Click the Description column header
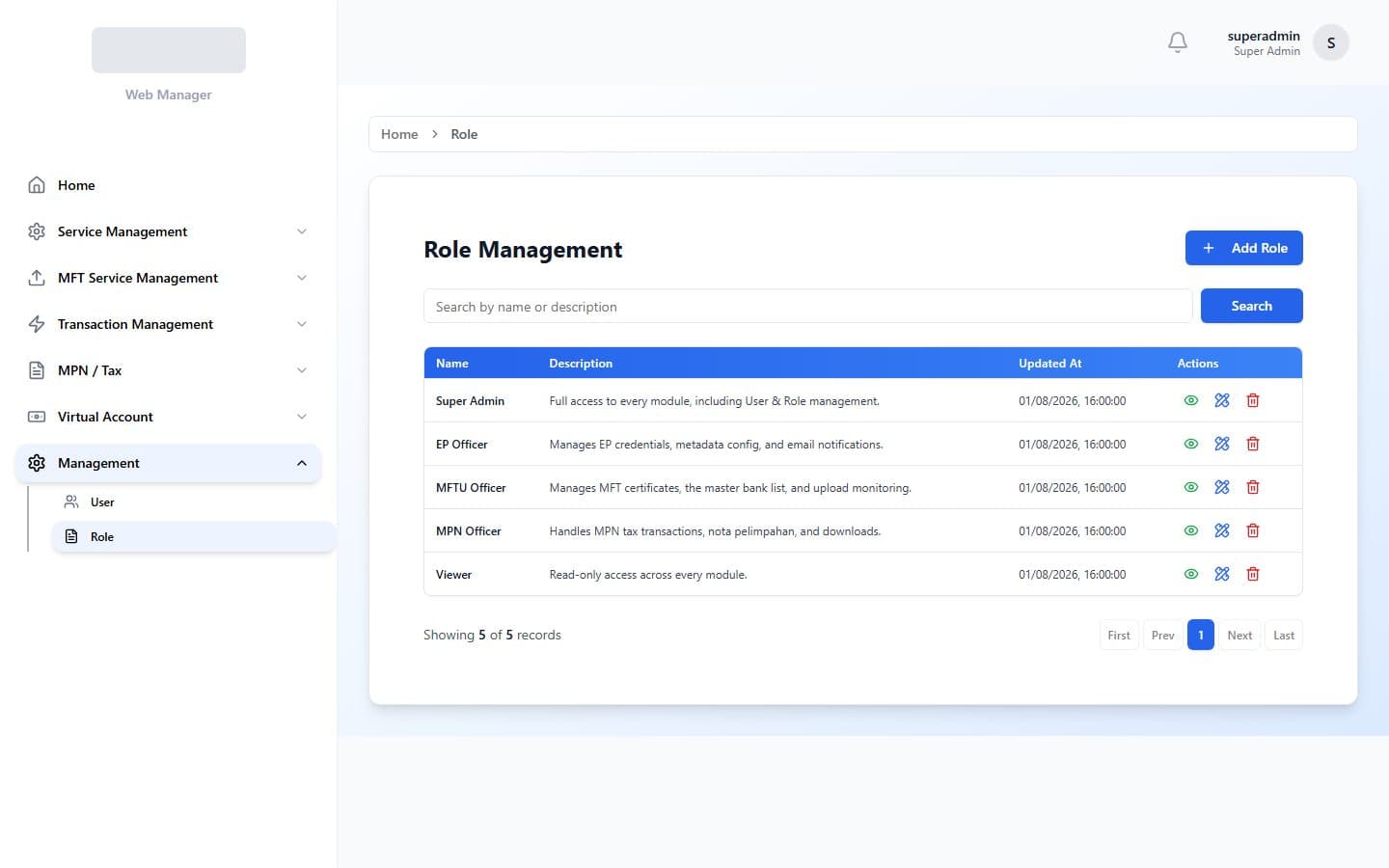Viewport: 1389px width, 868px height. [581, 364]
